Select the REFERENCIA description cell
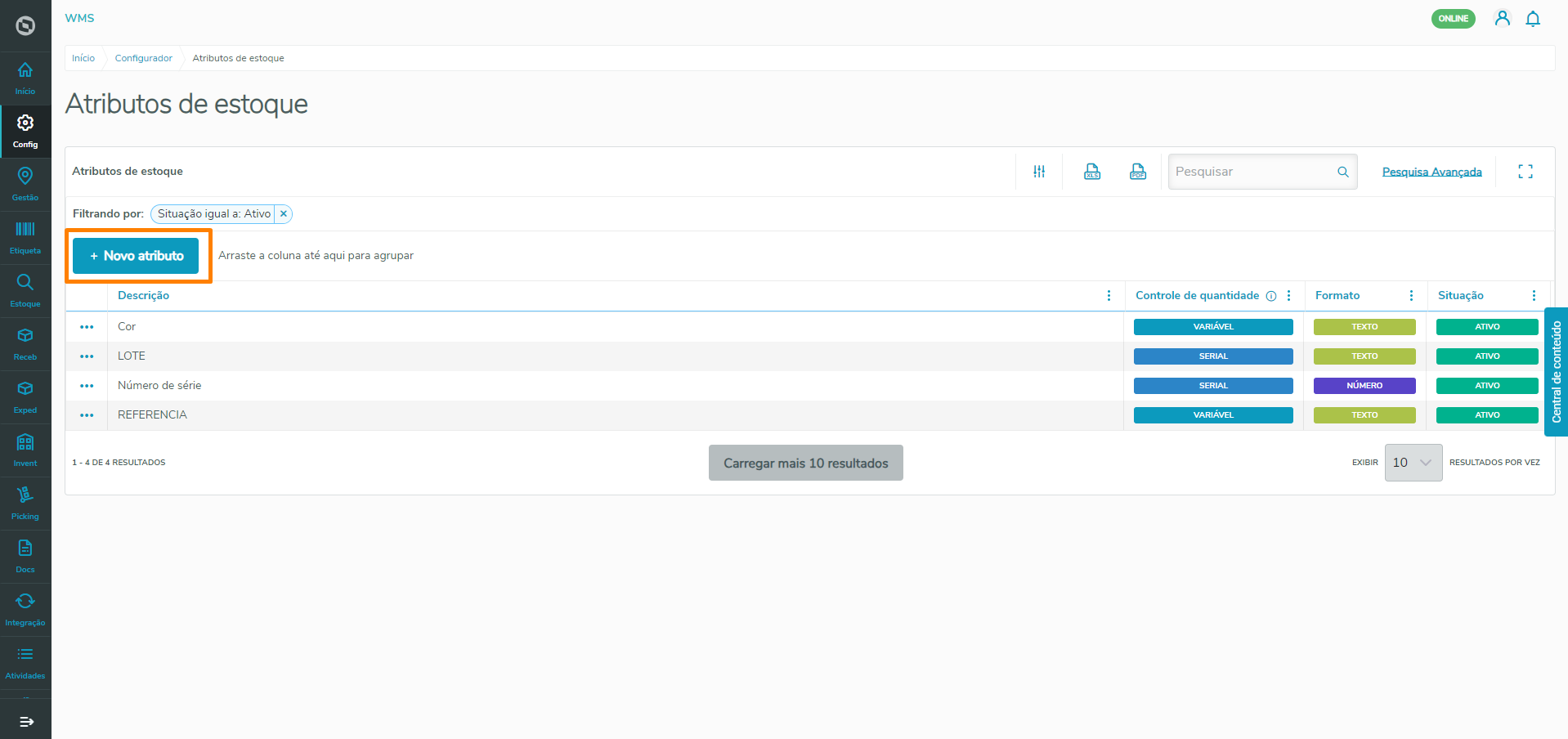The image size is (1568, 739). (x=616, y=415)
